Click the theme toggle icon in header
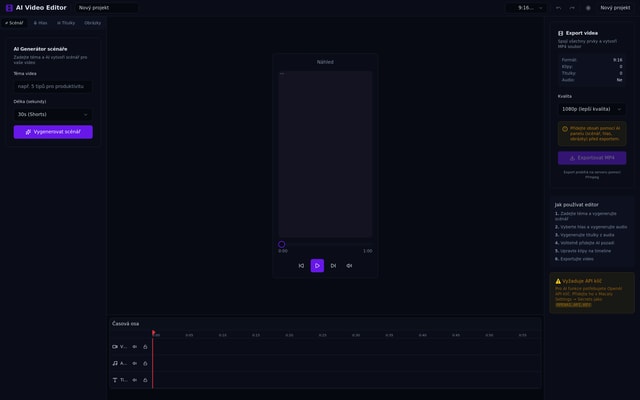 (588, 8)
